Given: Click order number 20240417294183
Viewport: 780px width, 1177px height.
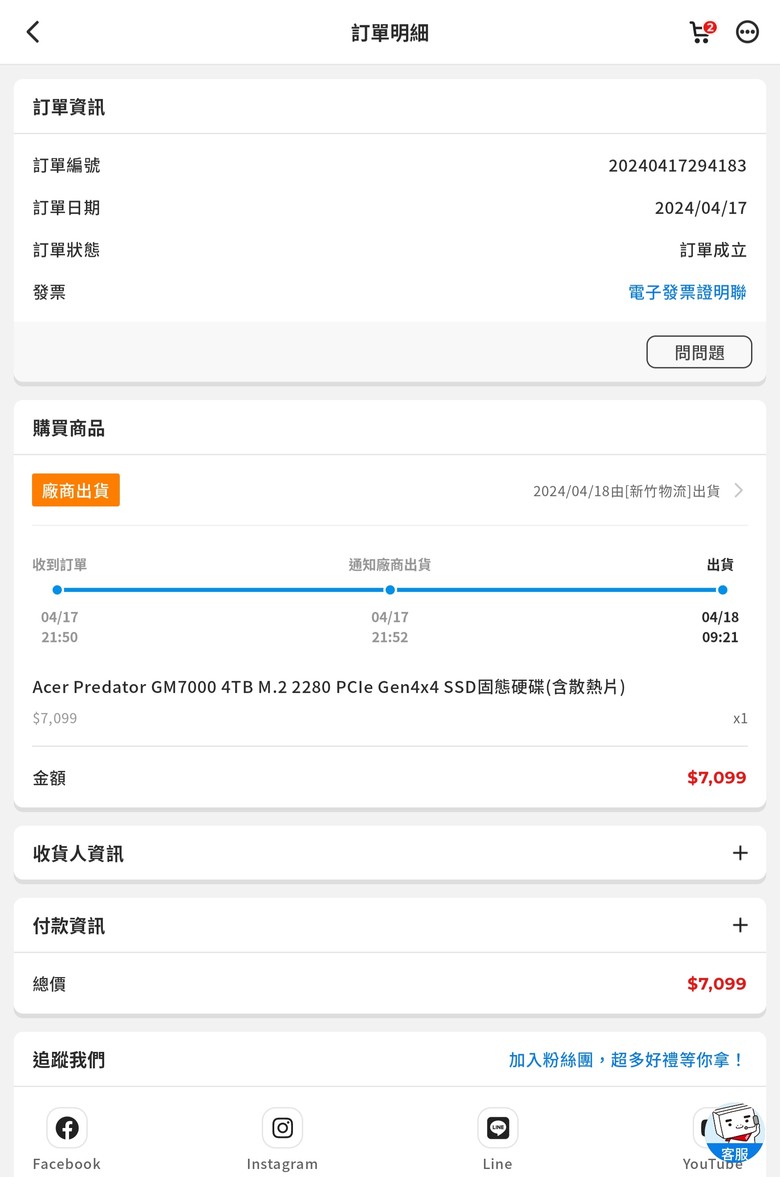Looking at the screenshot, I should click(x=677, y=165).
